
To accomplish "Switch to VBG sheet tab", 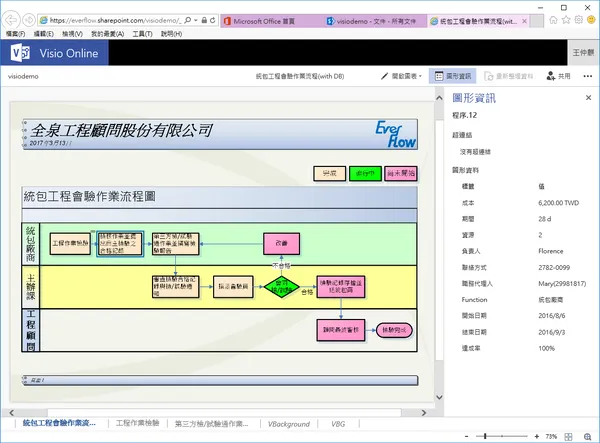I will pyautogui.click(x=338, y=423).
